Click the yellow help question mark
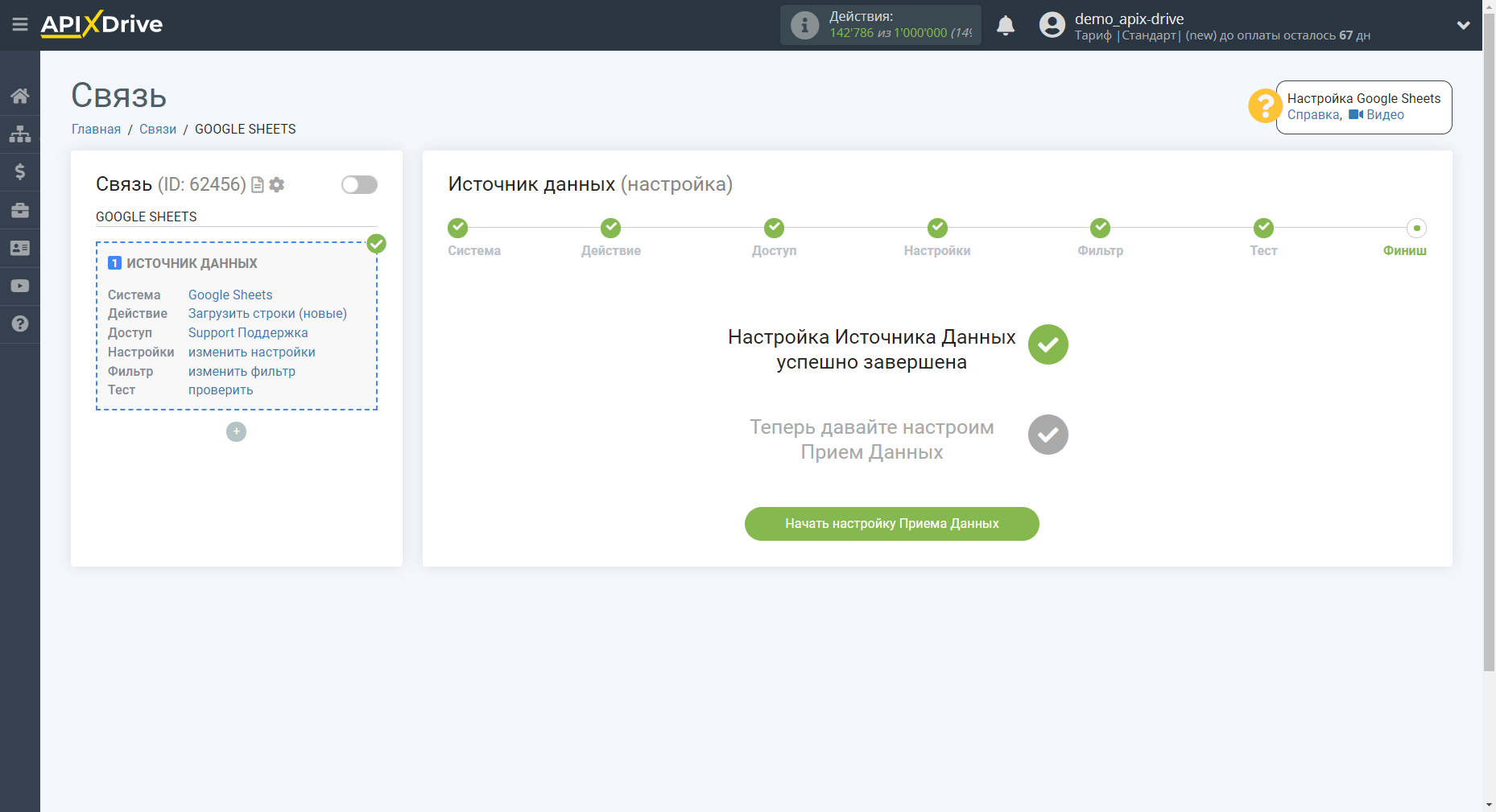Screen dimensions: 1496x812 point(1265,105)
